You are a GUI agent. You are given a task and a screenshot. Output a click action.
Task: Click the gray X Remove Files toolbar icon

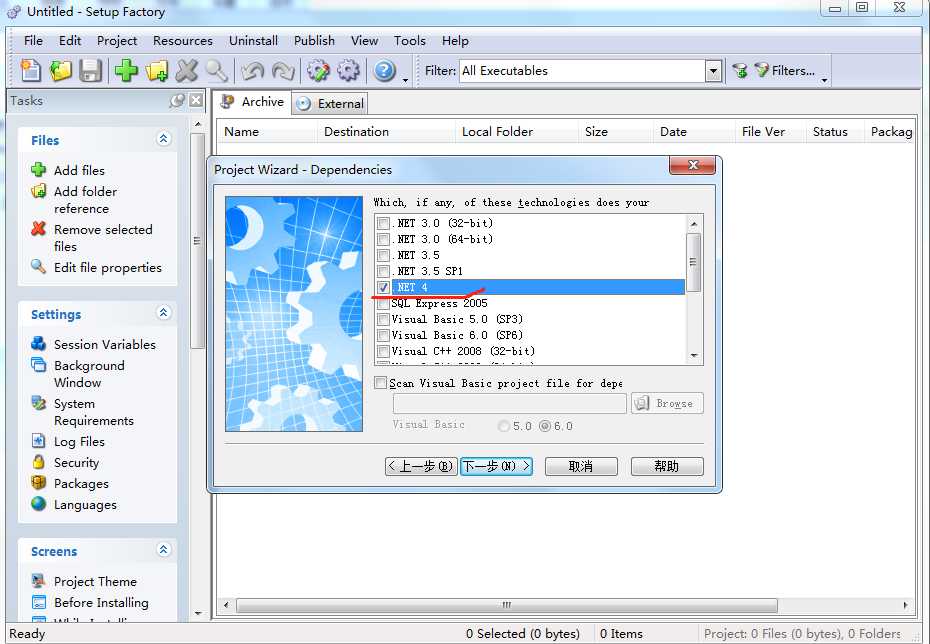point(187,71)
